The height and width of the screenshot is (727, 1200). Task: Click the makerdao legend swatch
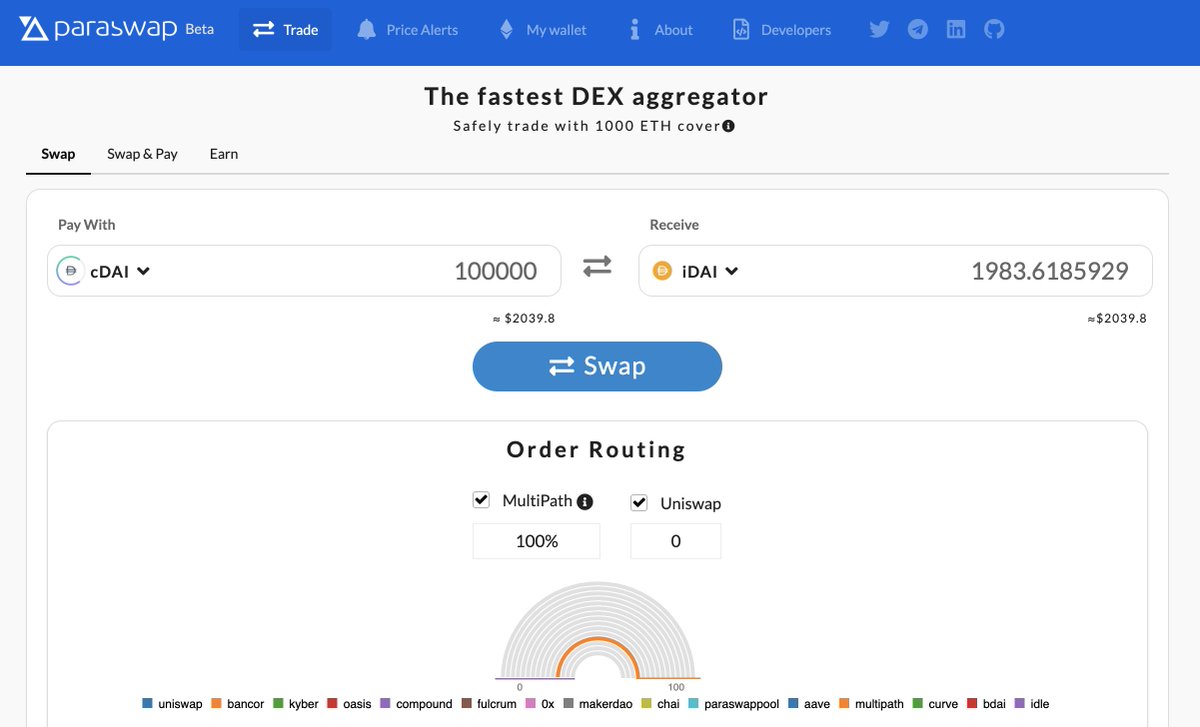click(x=569, y=704)
